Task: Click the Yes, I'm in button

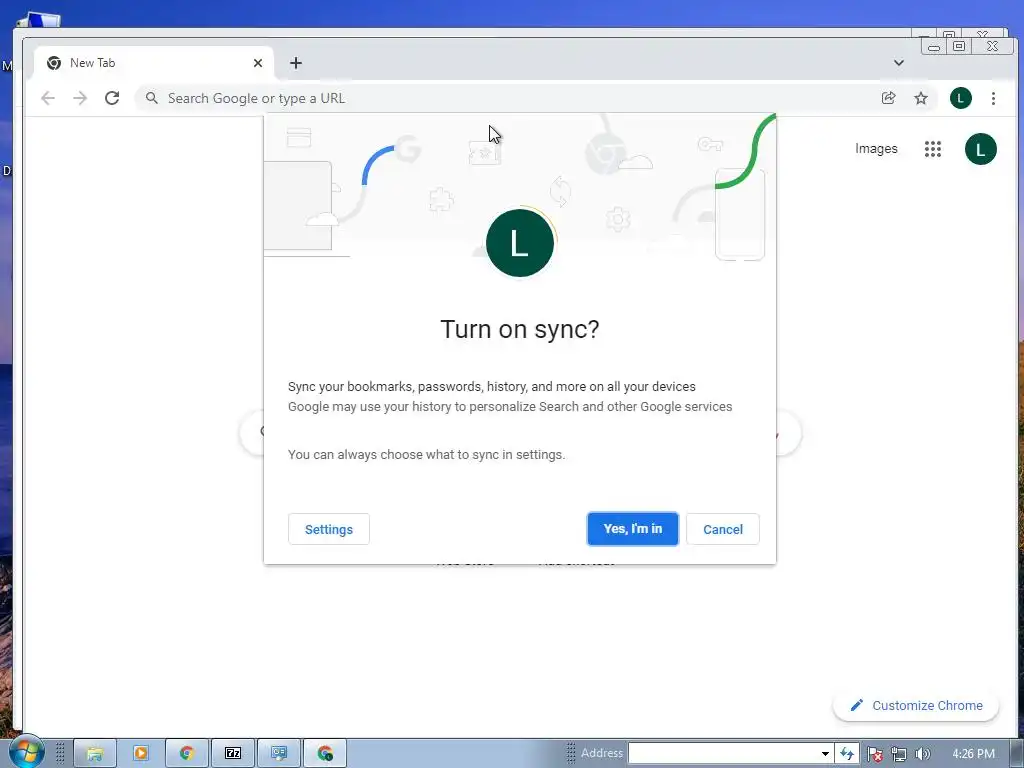Action: 632,529
